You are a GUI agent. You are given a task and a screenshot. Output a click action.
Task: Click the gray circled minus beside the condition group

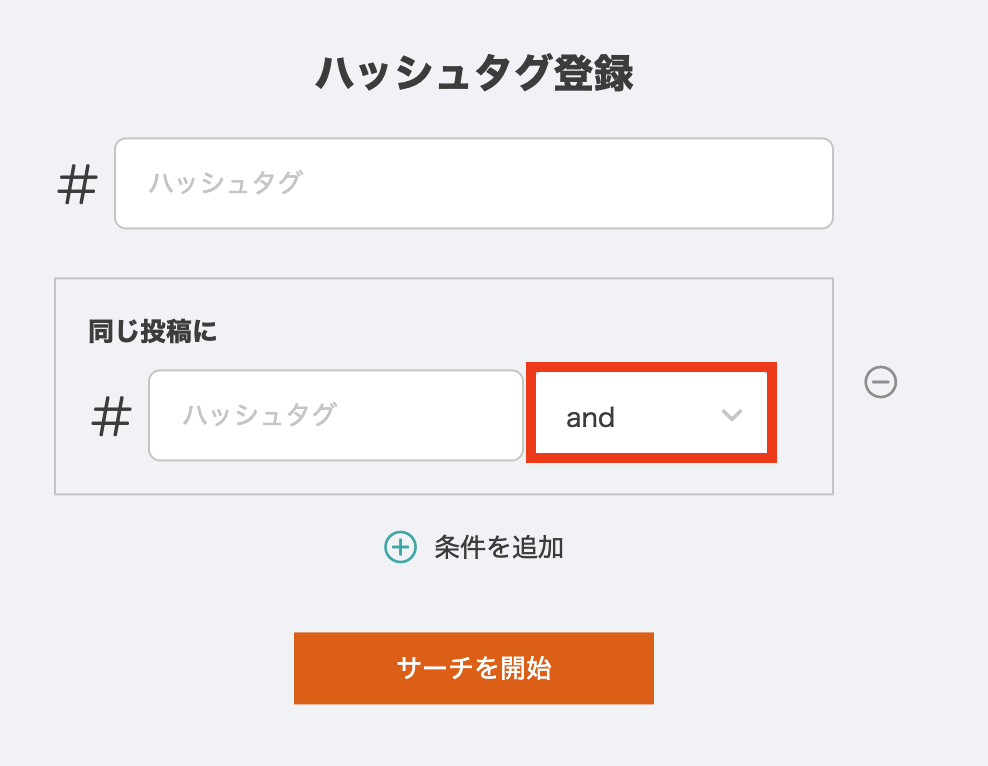[880, 383]
